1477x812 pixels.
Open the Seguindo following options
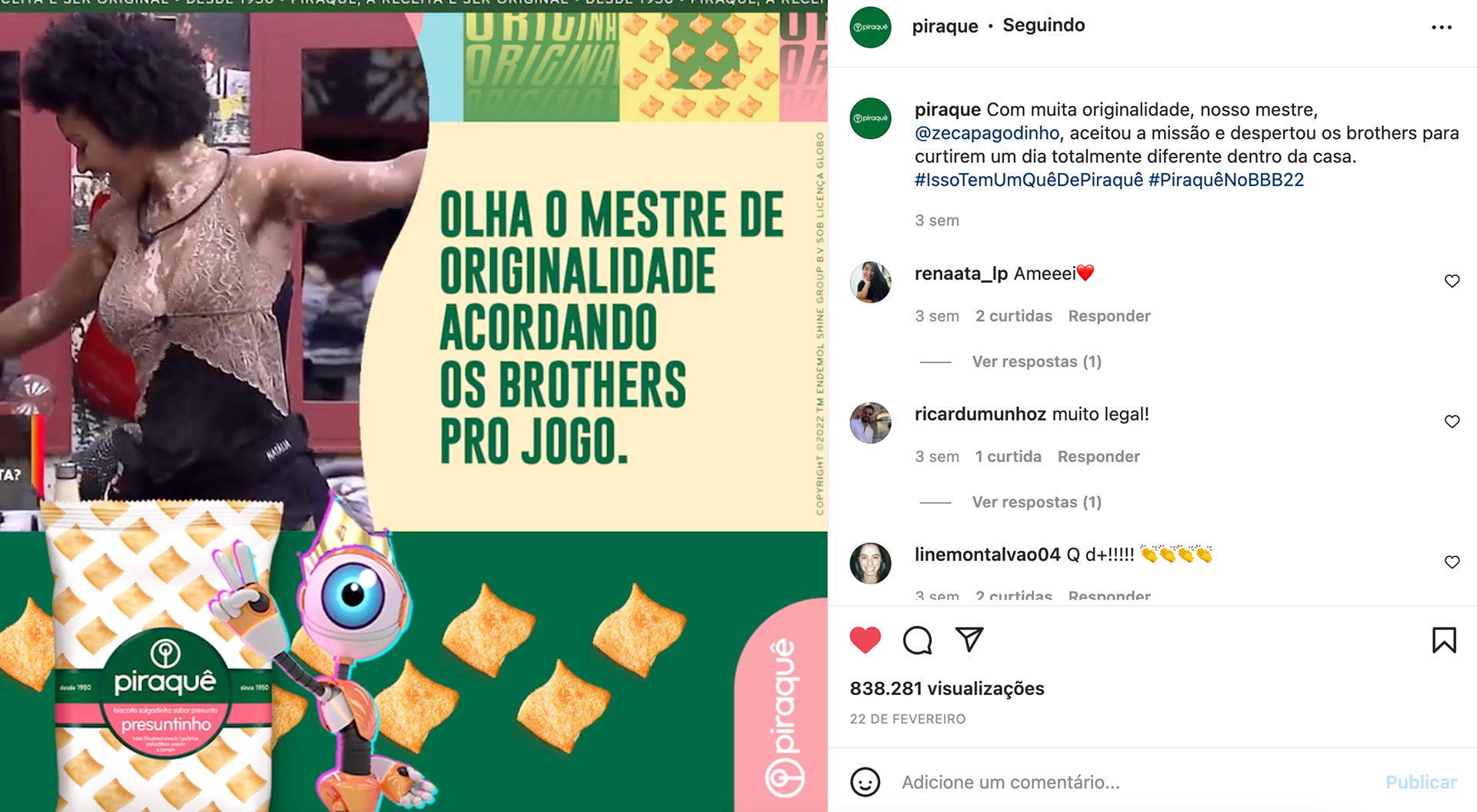tap(1043, 25)
